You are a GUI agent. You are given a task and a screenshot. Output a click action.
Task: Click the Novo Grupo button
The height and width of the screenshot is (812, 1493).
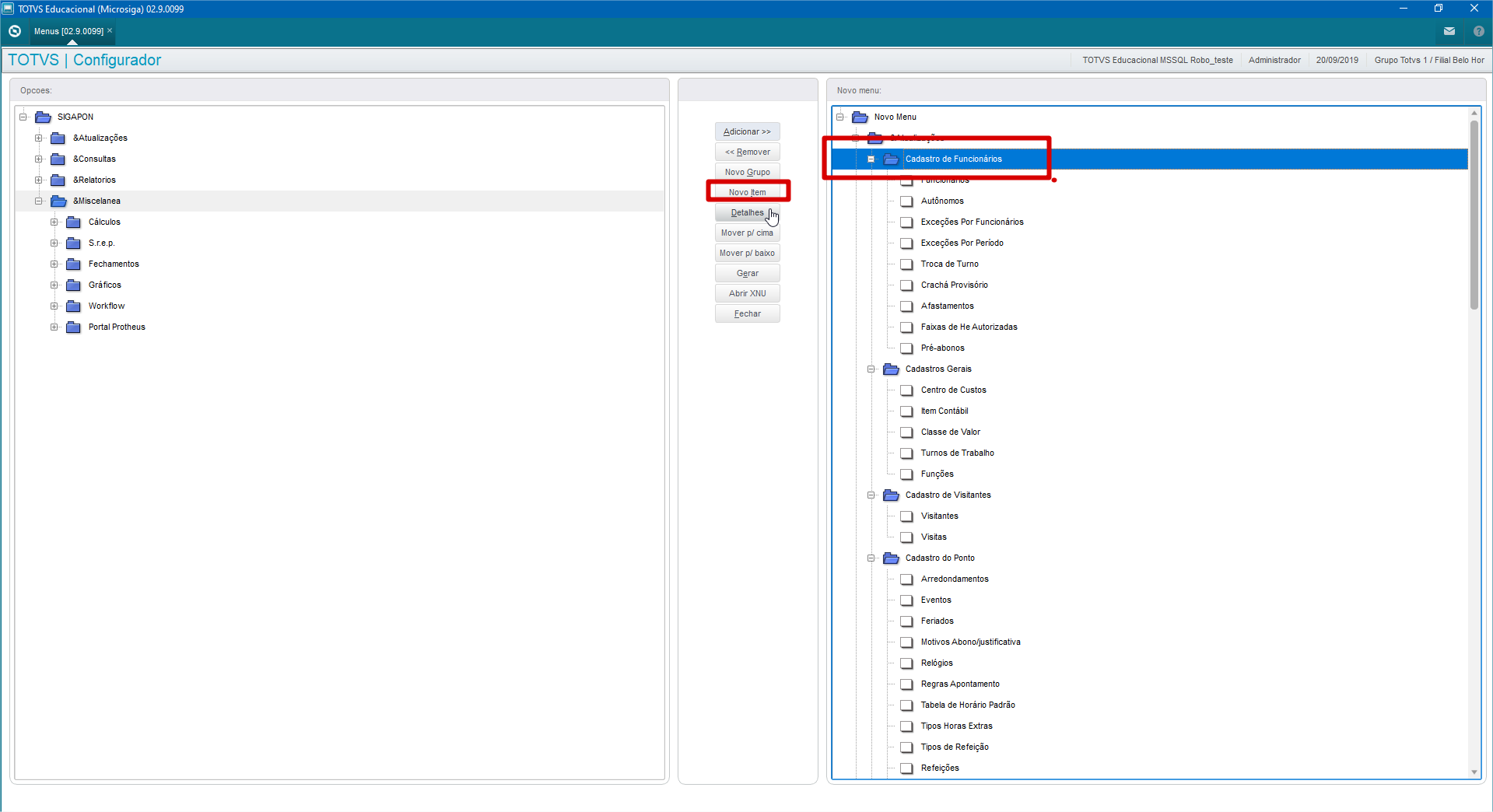pyautogui.click(x=747, y=172)
